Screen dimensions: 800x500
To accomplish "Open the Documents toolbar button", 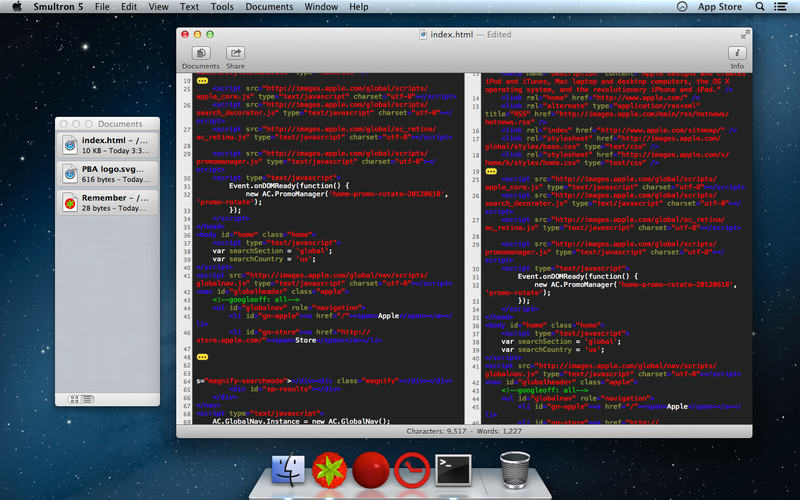I will (x=201, y=53).
